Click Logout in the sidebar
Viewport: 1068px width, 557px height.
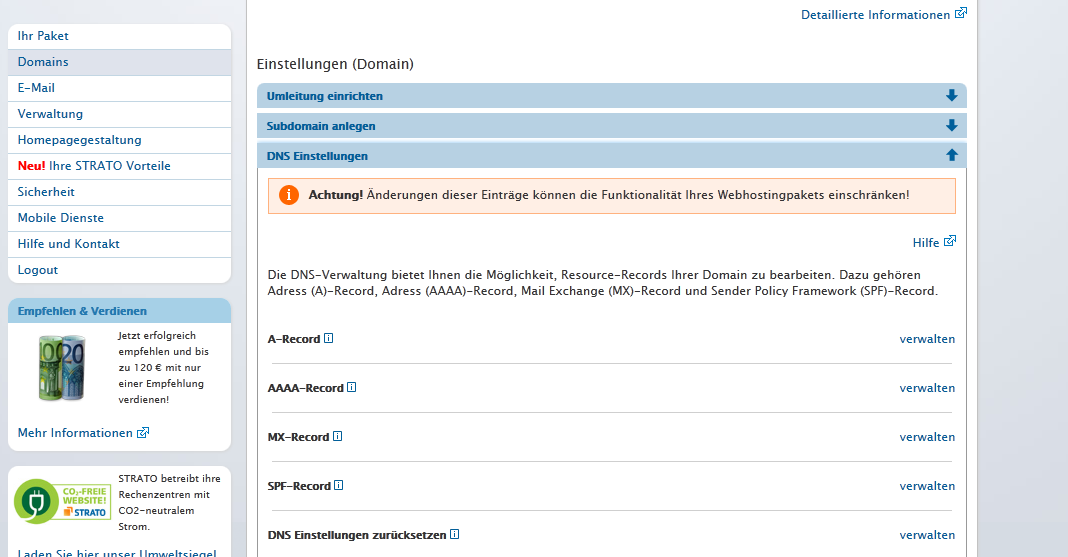click(119, 270)
